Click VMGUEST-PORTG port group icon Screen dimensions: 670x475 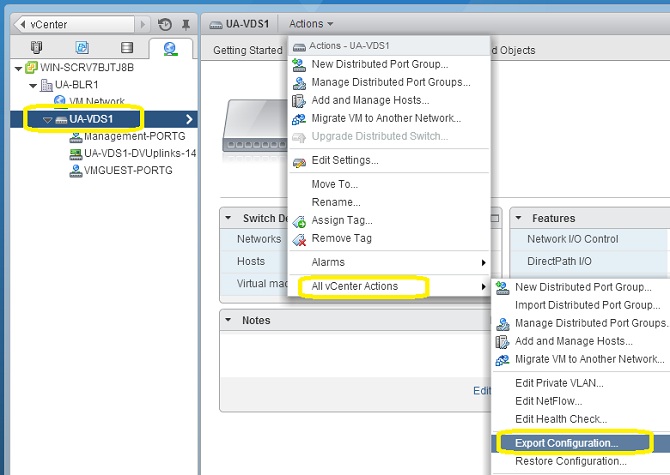pyautogui.click(x=76, y=170)
